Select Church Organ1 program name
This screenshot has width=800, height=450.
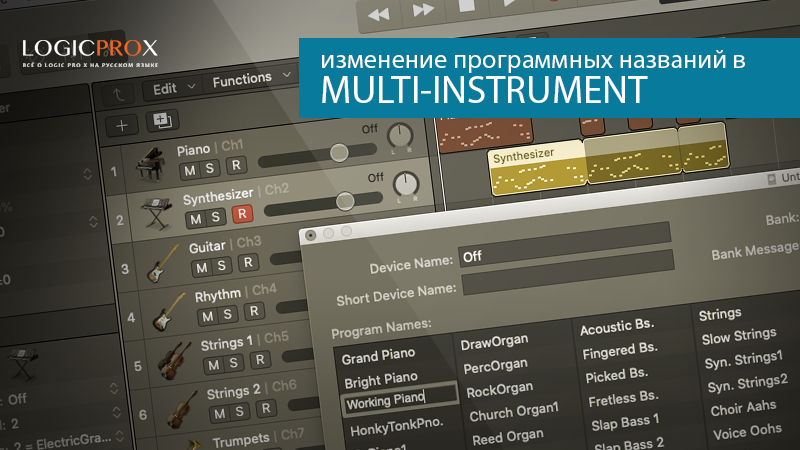coord(514,412)
